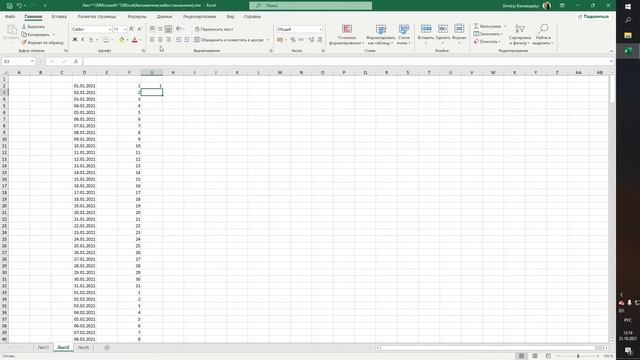Viewport: 640px width, 360px height.
Task: Increase font size with the large A icon
Action: 131,29
